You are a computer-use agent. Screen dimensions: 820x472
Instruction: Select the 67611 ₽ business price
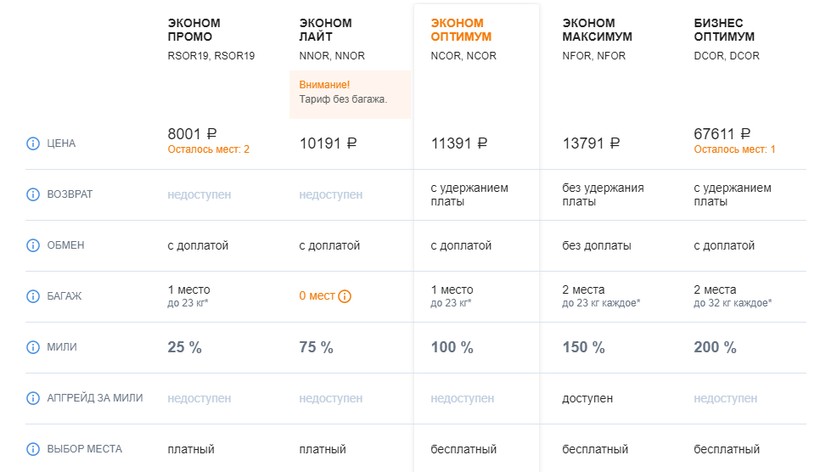click(x=721, y=134)
